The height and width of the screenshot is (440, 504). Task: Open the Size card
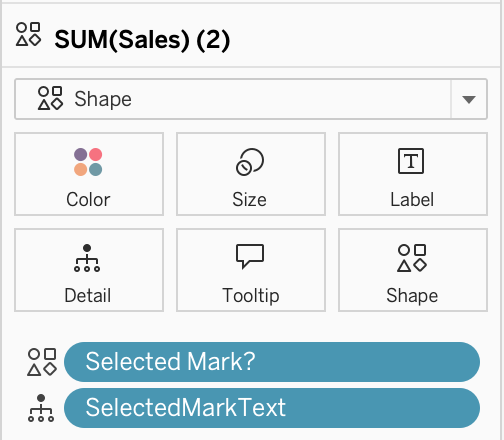click(251, 174)
